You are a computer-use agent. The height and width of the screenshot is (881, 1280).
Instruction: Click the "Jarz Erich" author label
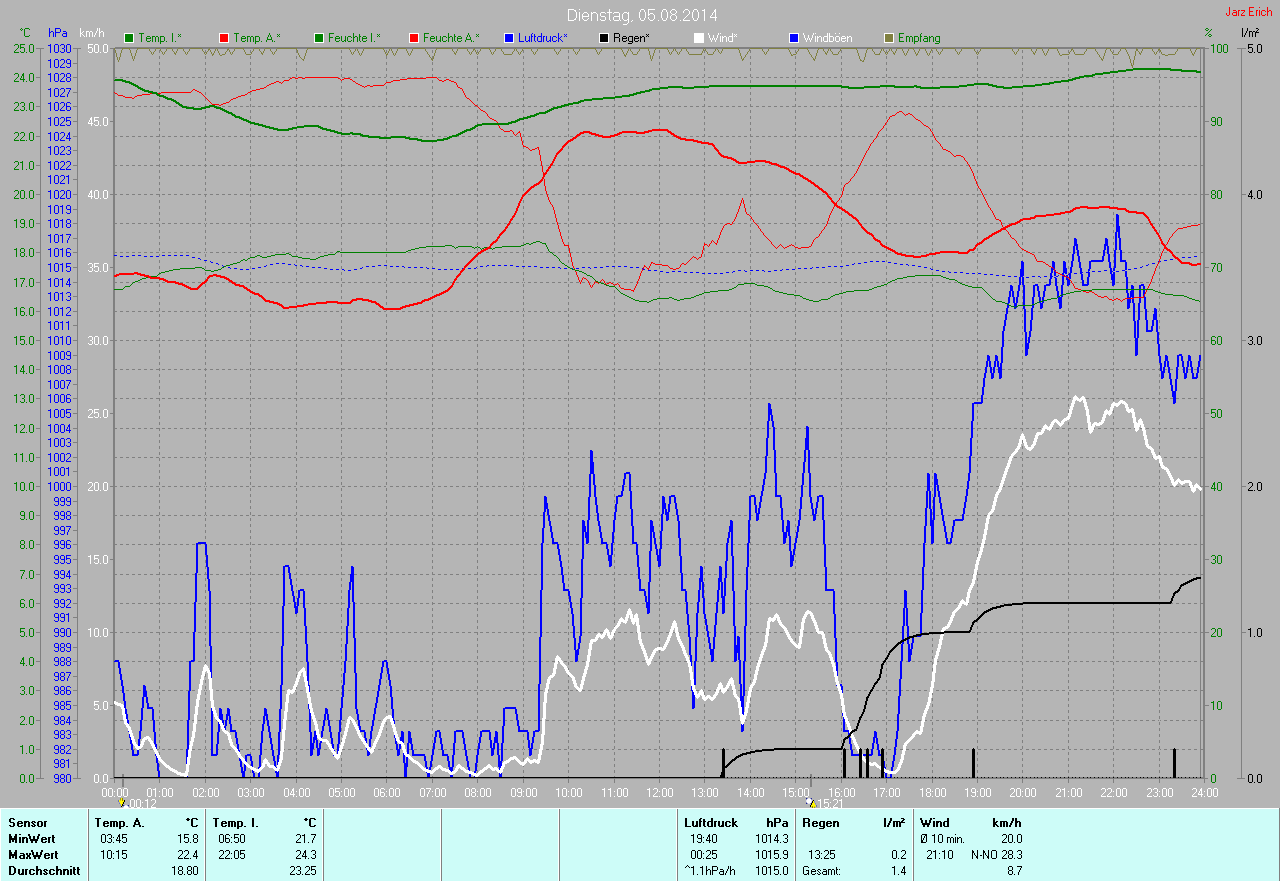click(1249, 12)
